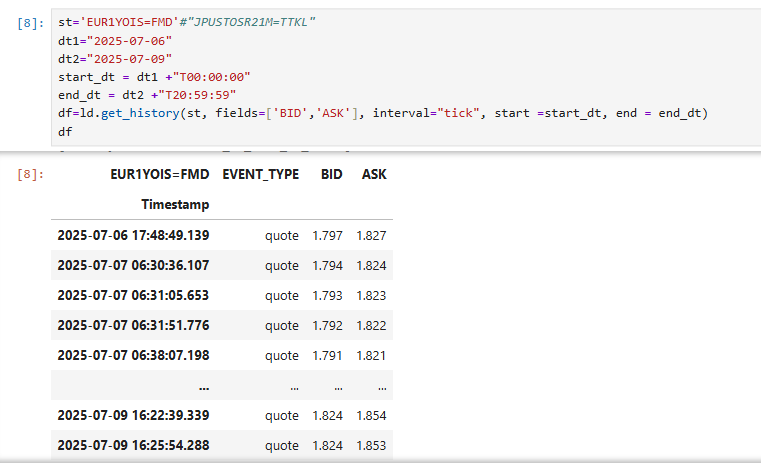Click the ASK column header
761x465 pixels.
(374, 174)
